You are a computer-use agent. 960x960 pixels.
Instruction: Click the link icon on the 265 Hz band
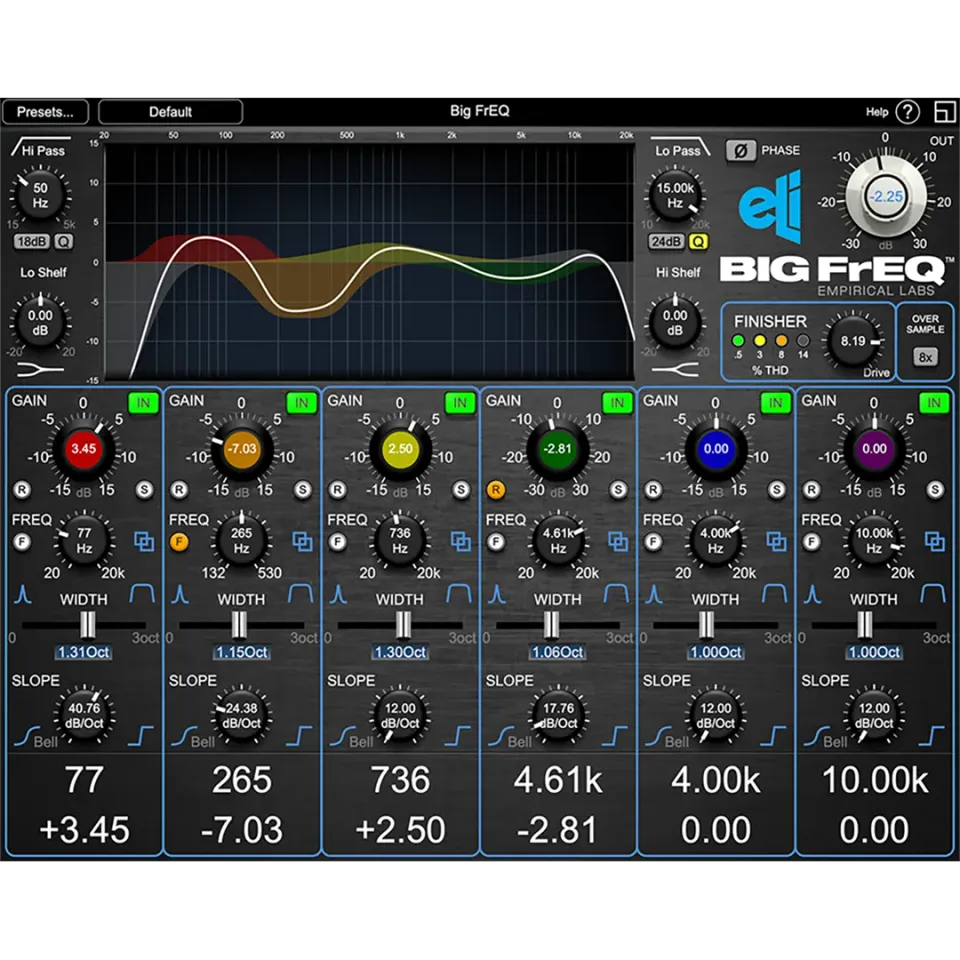click(302, 541)
